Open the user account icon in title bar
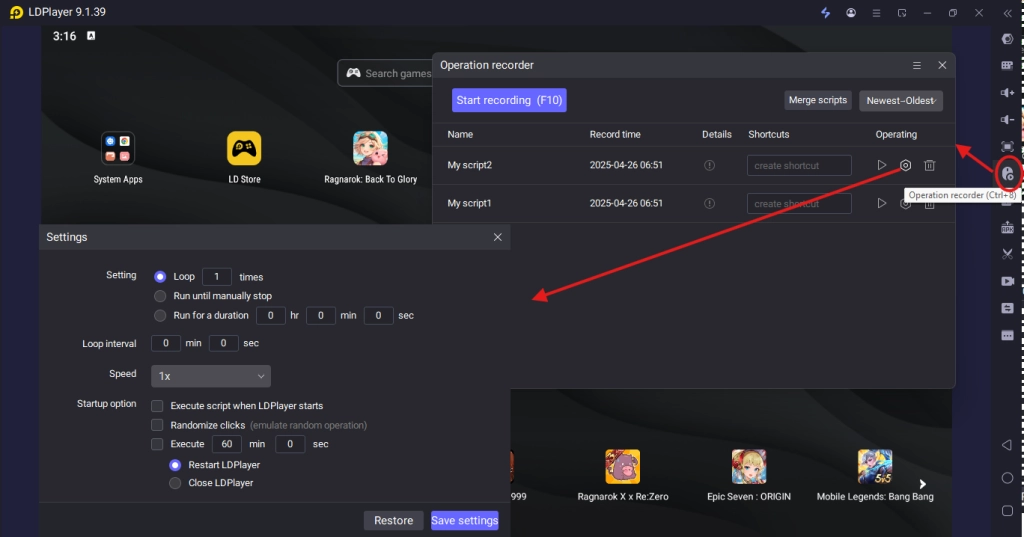This screenshot has width=1024, height=537. [x=851, y=12]
